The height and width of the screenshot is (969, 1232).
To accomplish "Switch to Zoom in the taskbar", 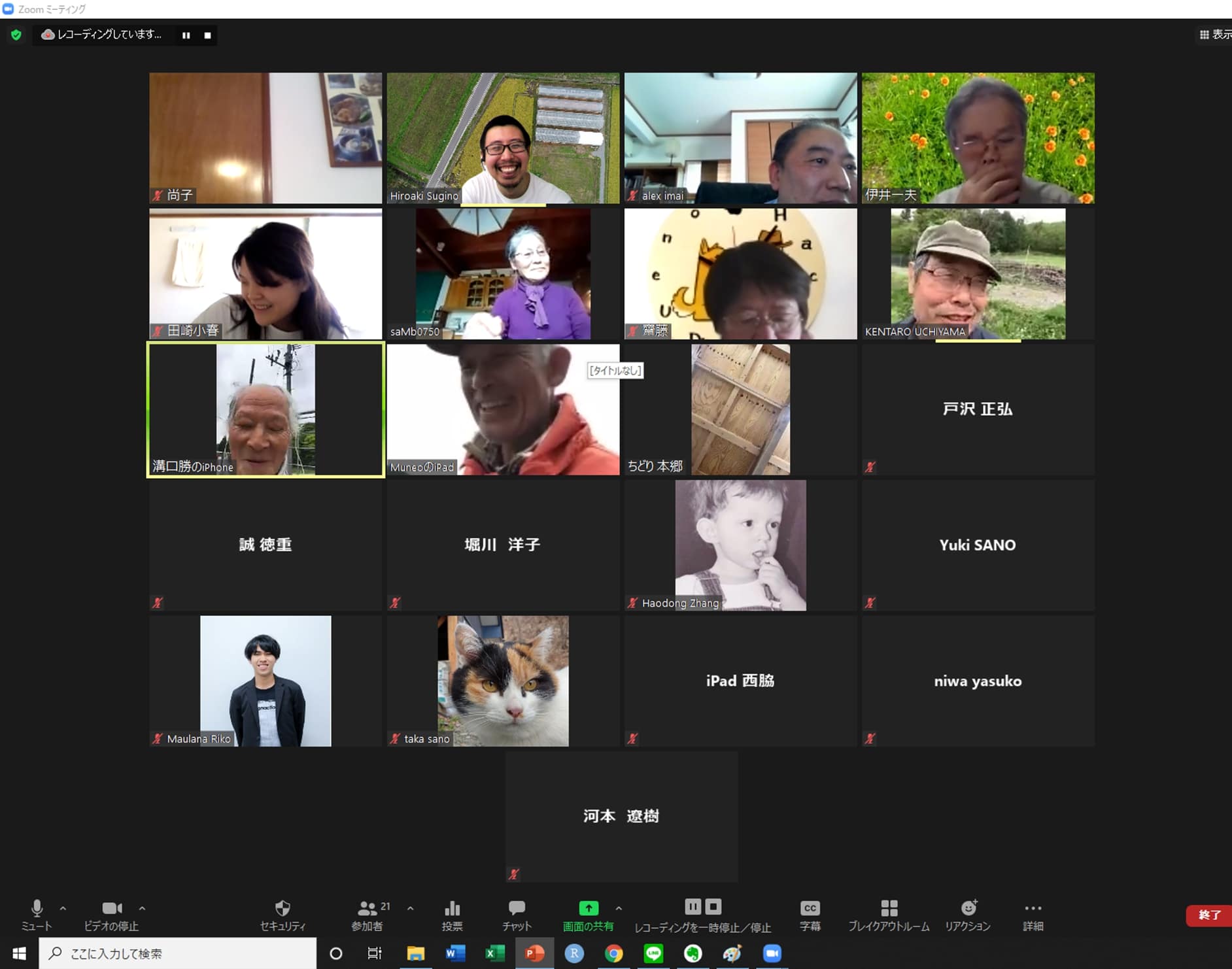I will [772, 953].
